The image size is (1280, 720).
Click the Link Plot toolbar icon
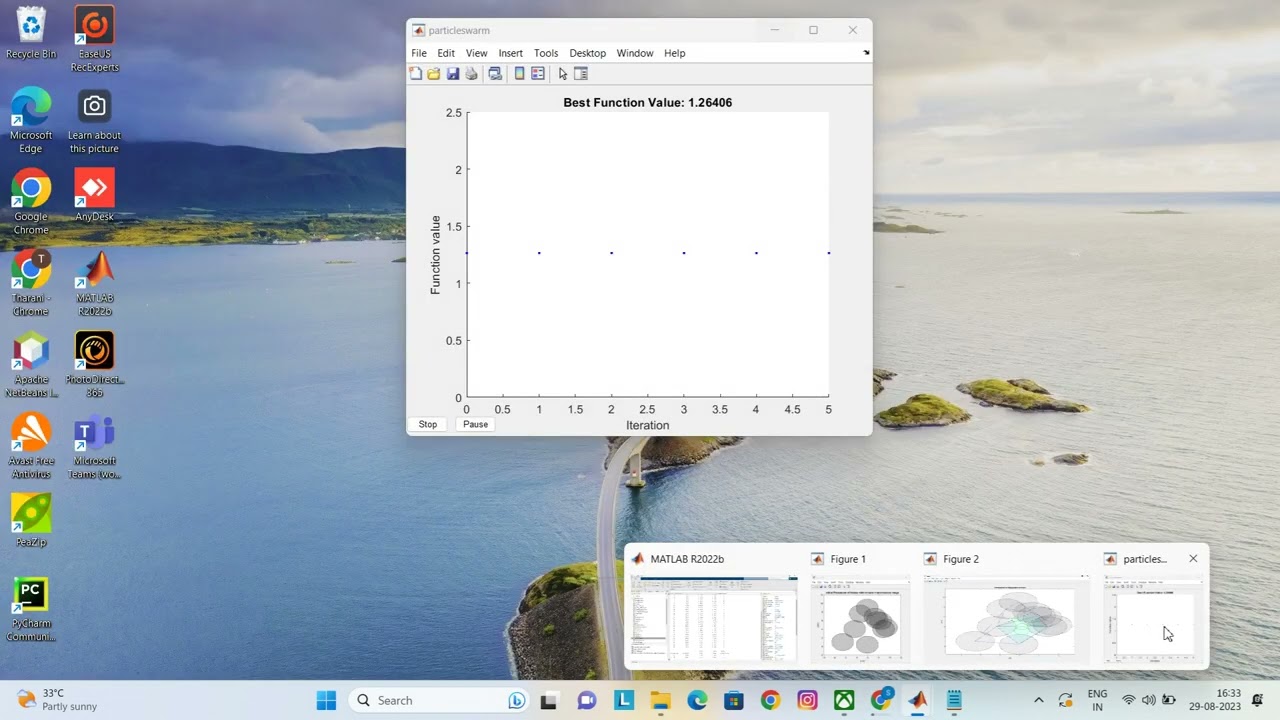coord(495,74)
